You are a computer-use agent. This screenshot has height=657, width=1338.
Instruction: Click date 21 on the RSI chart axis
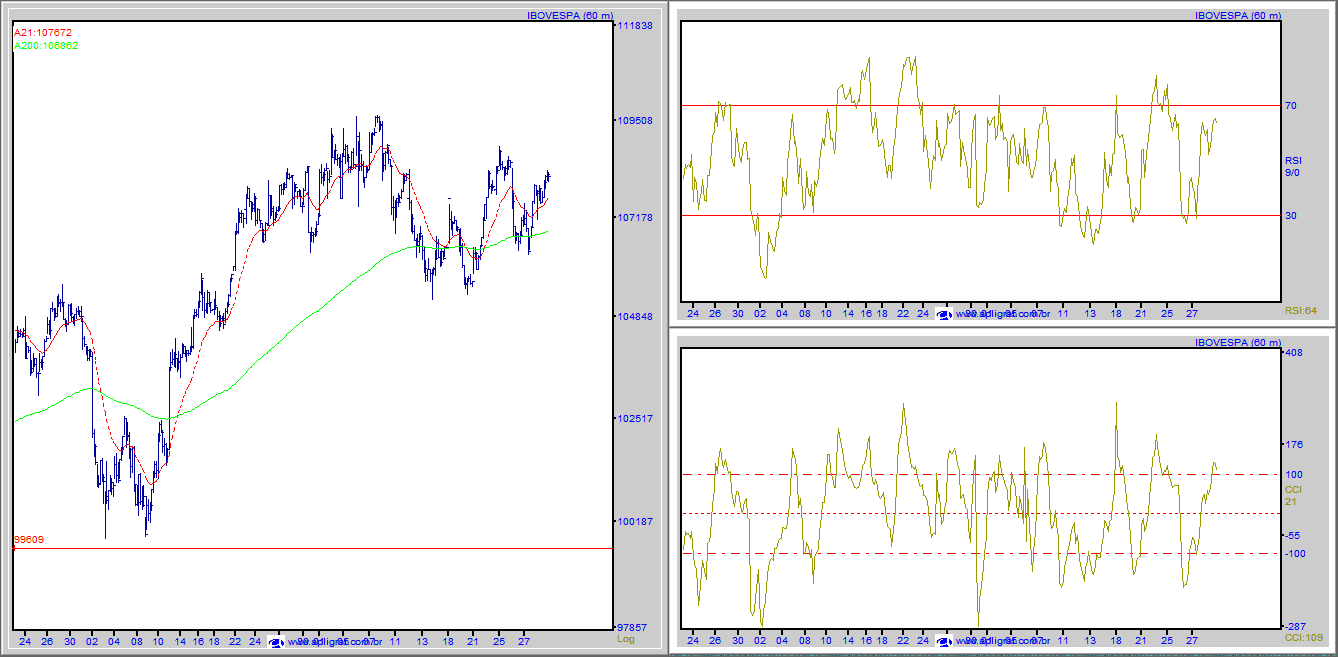point(1140,313)
